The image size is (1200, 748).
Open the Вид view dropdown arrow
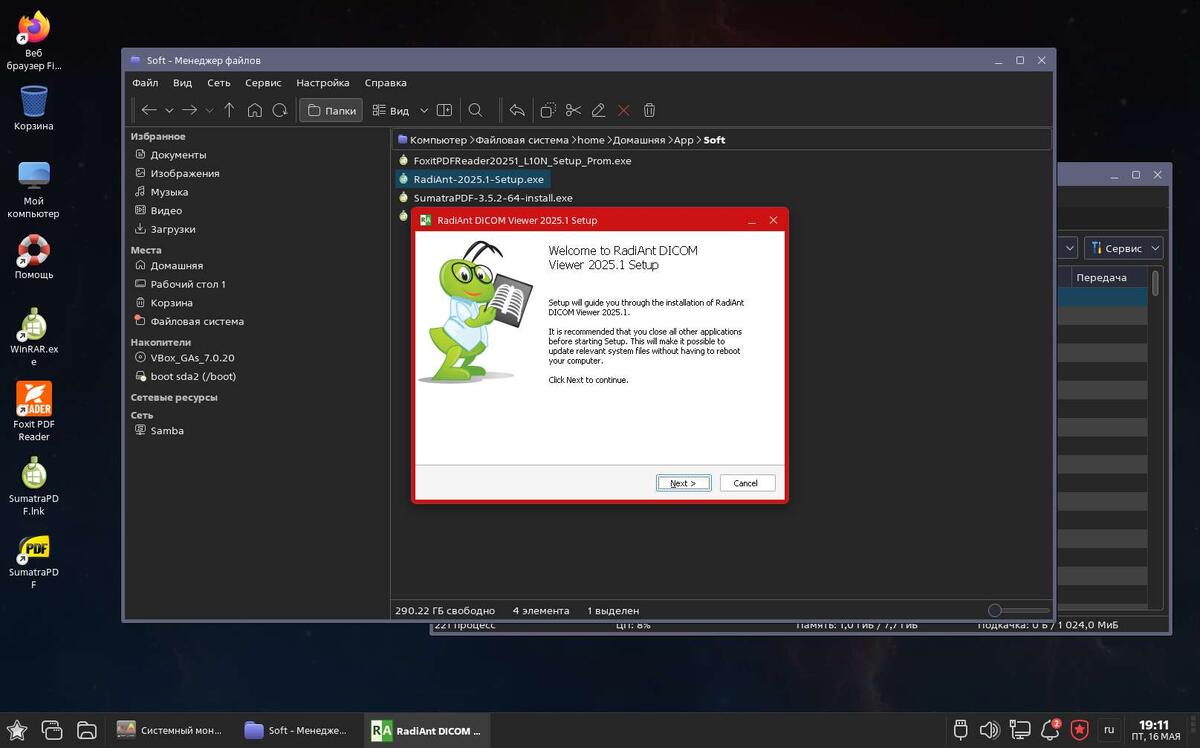[x=424, y=110]
